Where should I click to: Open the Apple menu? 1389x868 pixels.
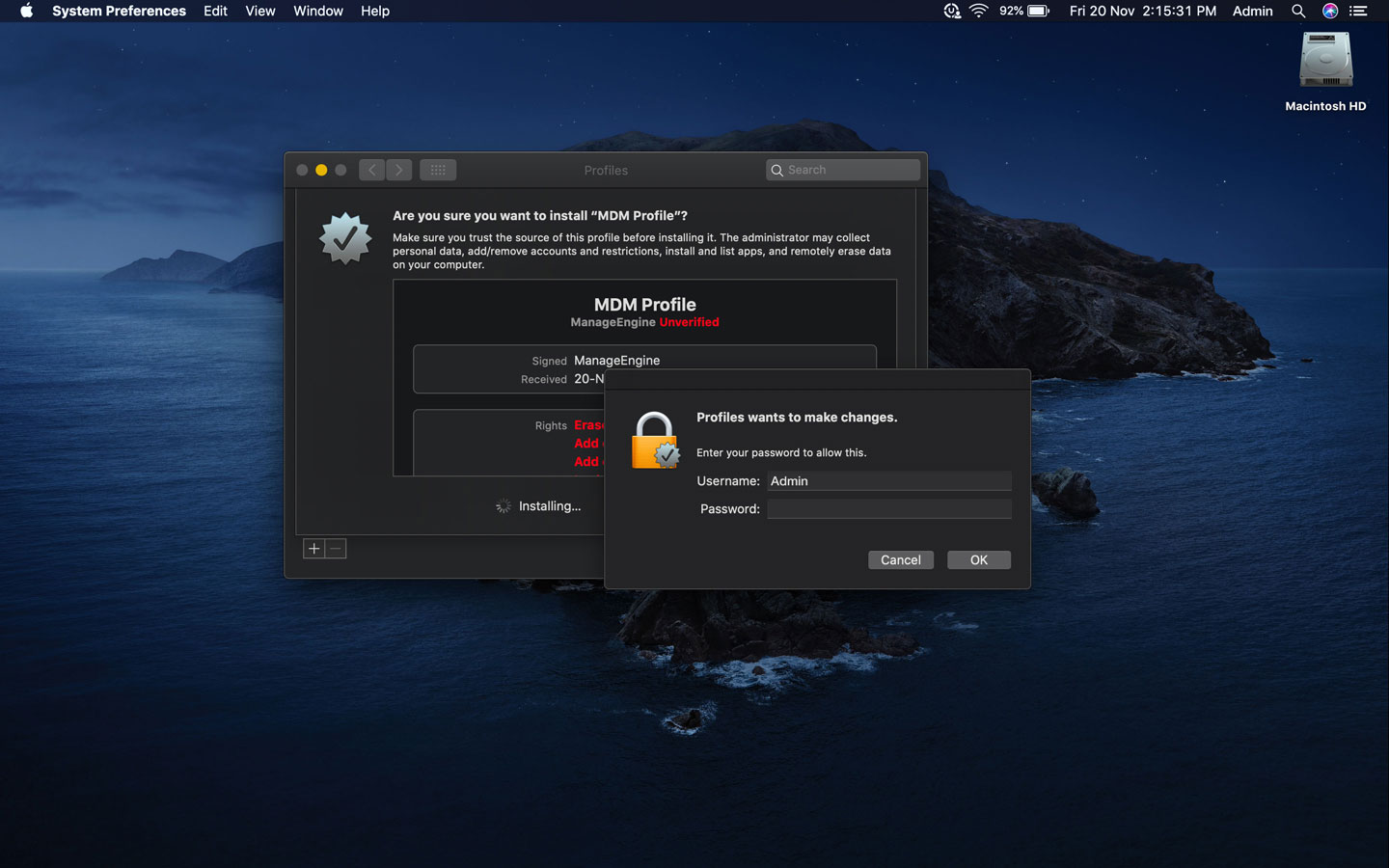click(25, 11)
